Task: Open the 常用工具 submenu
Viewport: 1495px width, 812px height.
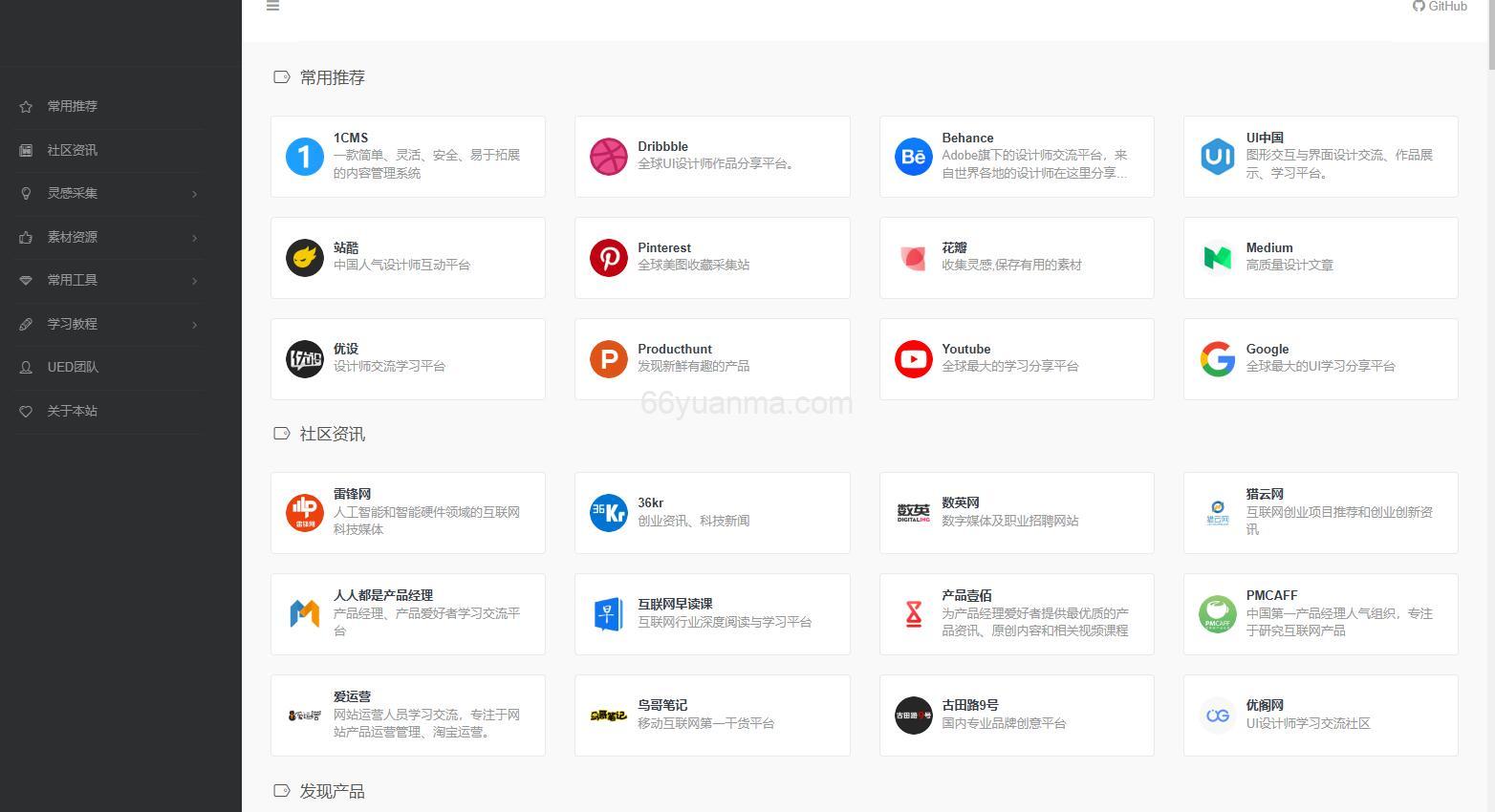Action: pos(74,280)
